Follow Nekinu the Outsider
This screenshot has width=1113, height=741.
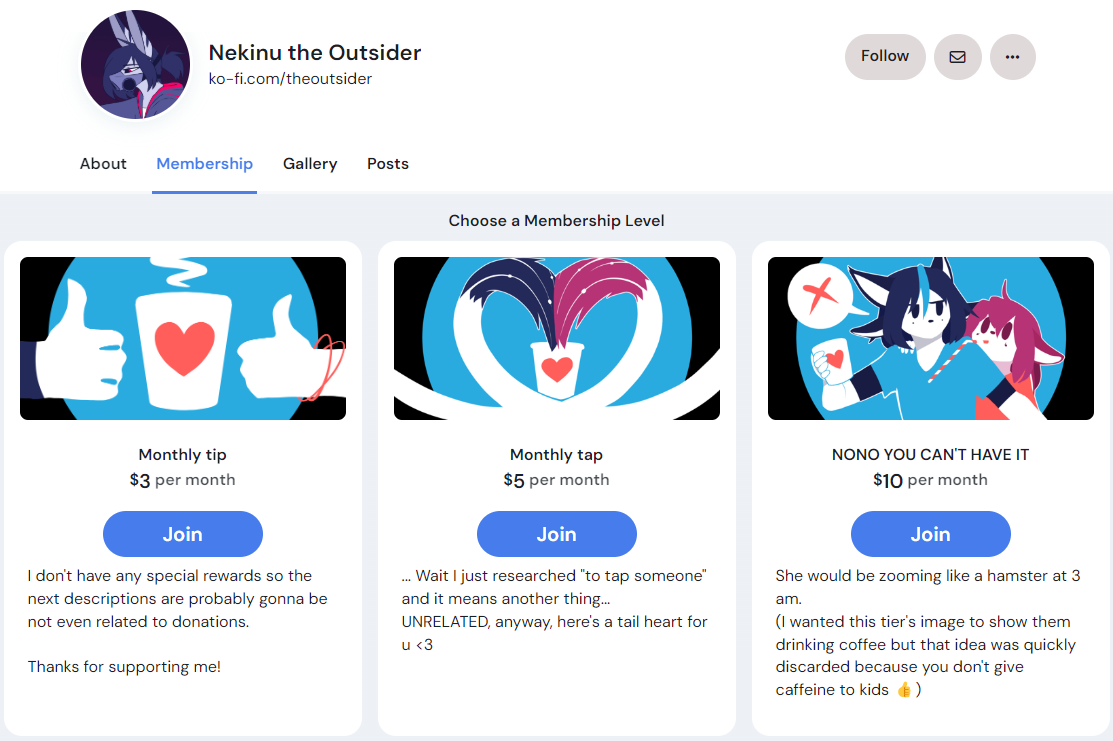[x=885, y=57]
